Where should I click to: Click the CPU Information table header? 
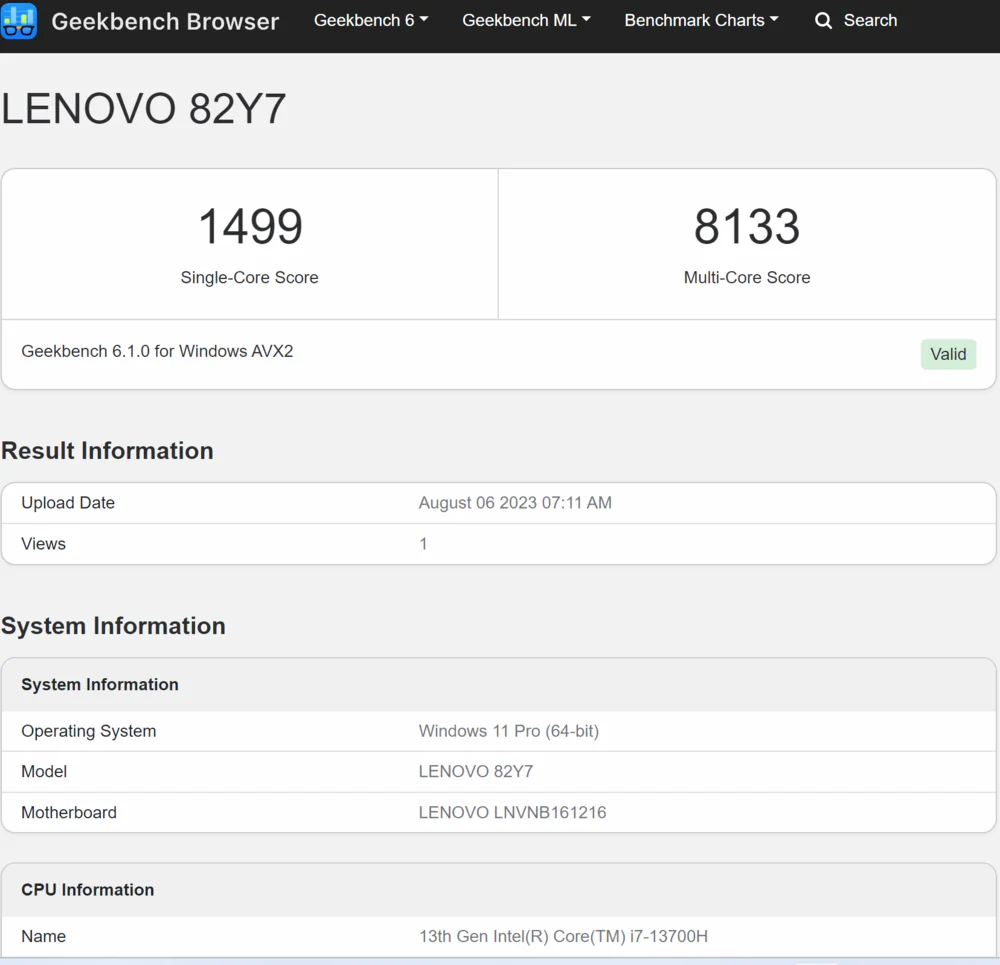point(87,890)
